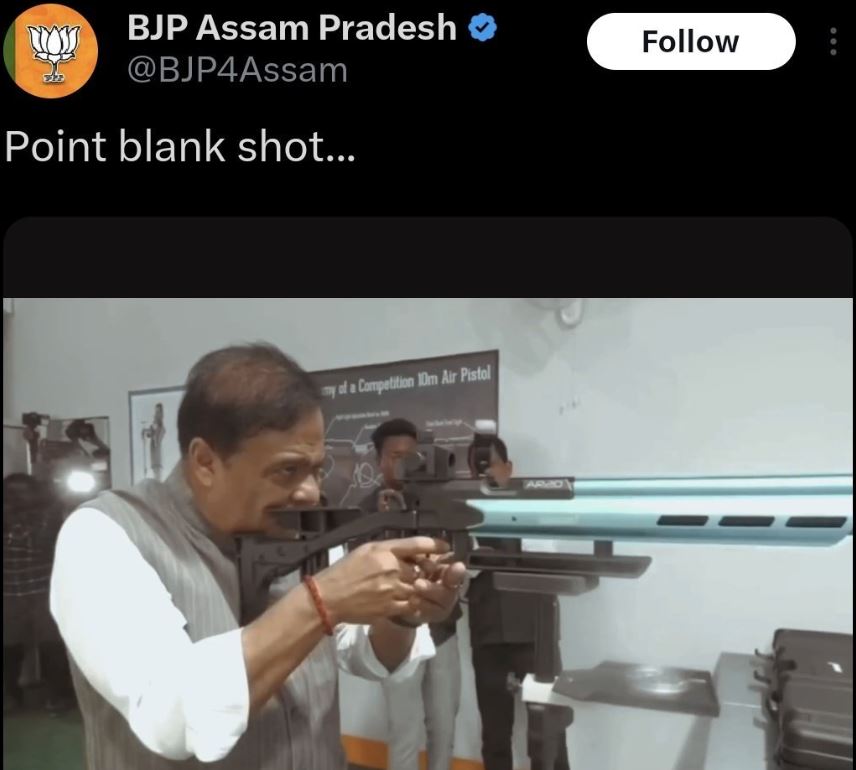Click the red thread on the man's wrist

click(x=319, y=605)
